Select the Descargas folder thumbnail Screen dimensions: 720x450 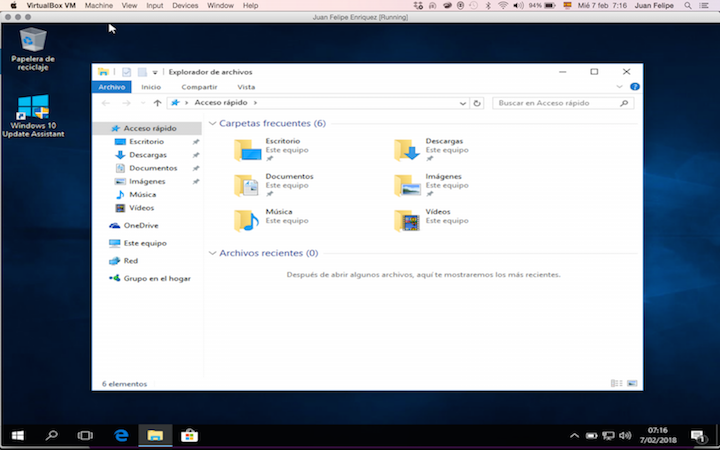tap(407, 150)
